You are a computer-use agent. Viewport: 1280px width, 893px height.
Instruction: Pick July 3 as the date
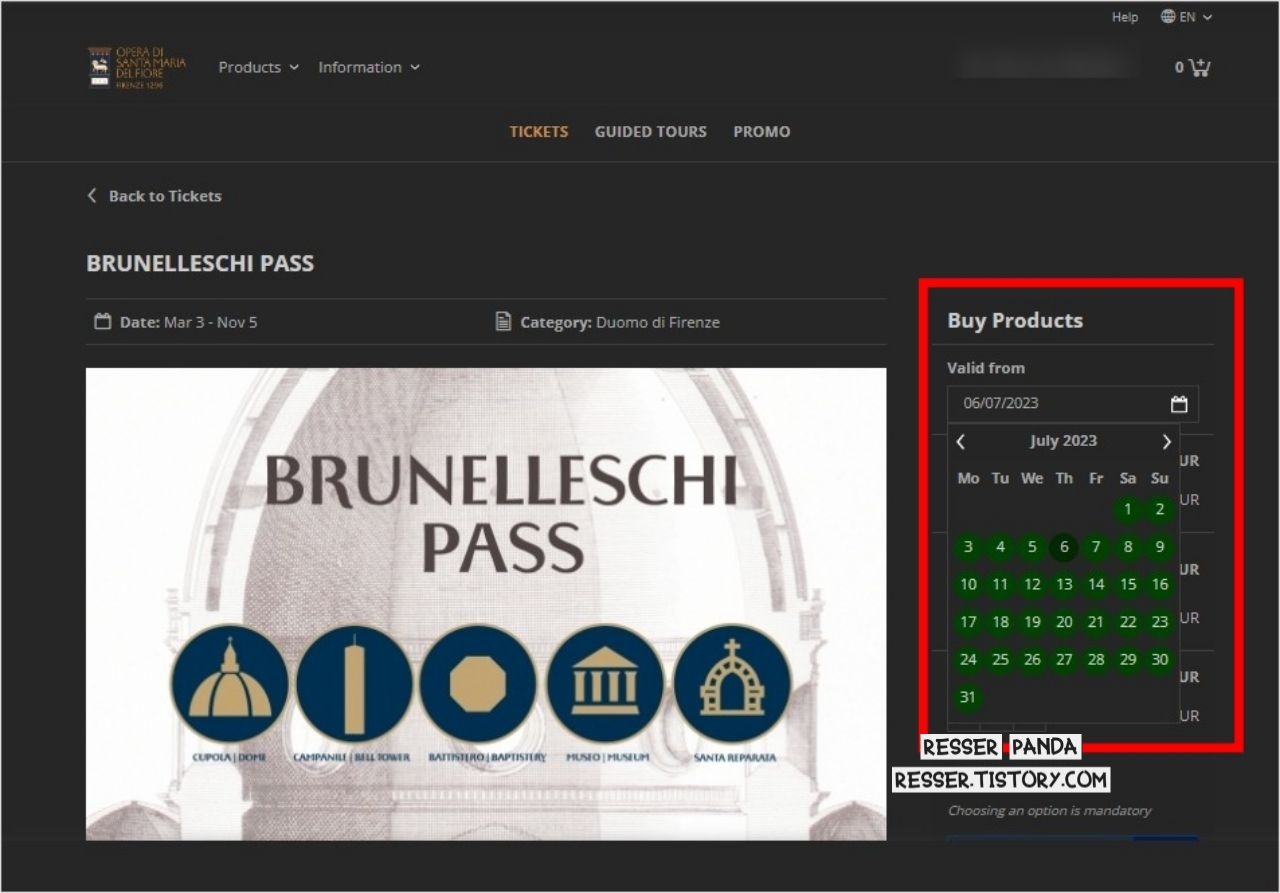[x=968, y=547]
